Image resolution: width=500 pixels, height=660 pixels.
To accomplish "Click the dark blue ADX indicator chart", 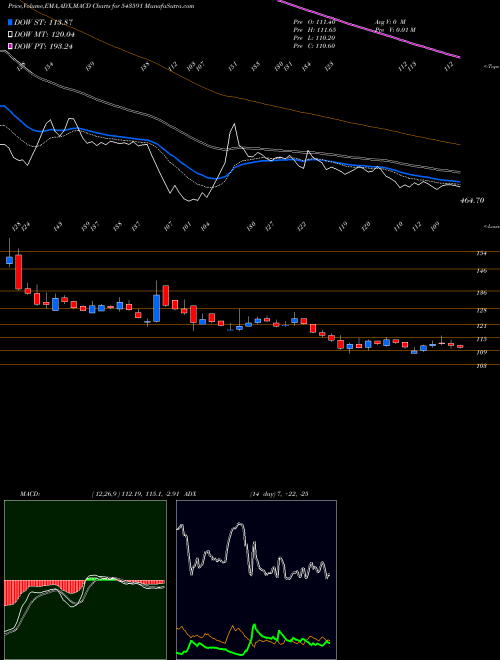I will click(x=256, y=580).
